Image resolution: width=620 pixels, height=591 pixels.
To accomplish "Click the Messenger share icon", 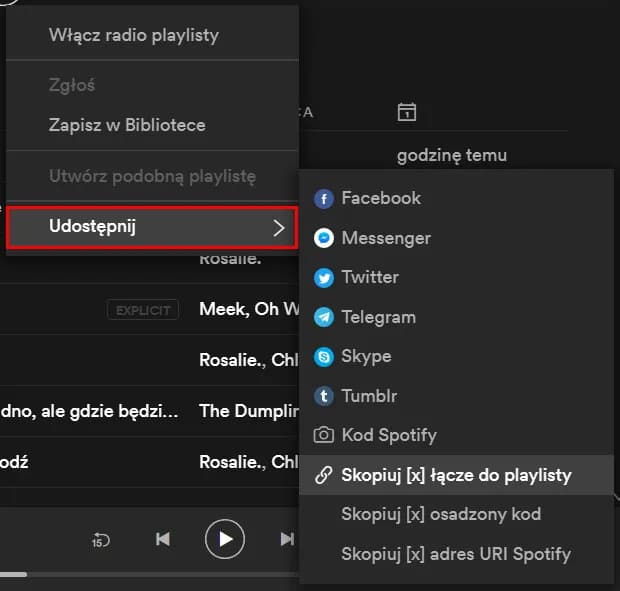I will tap(323, 238).
